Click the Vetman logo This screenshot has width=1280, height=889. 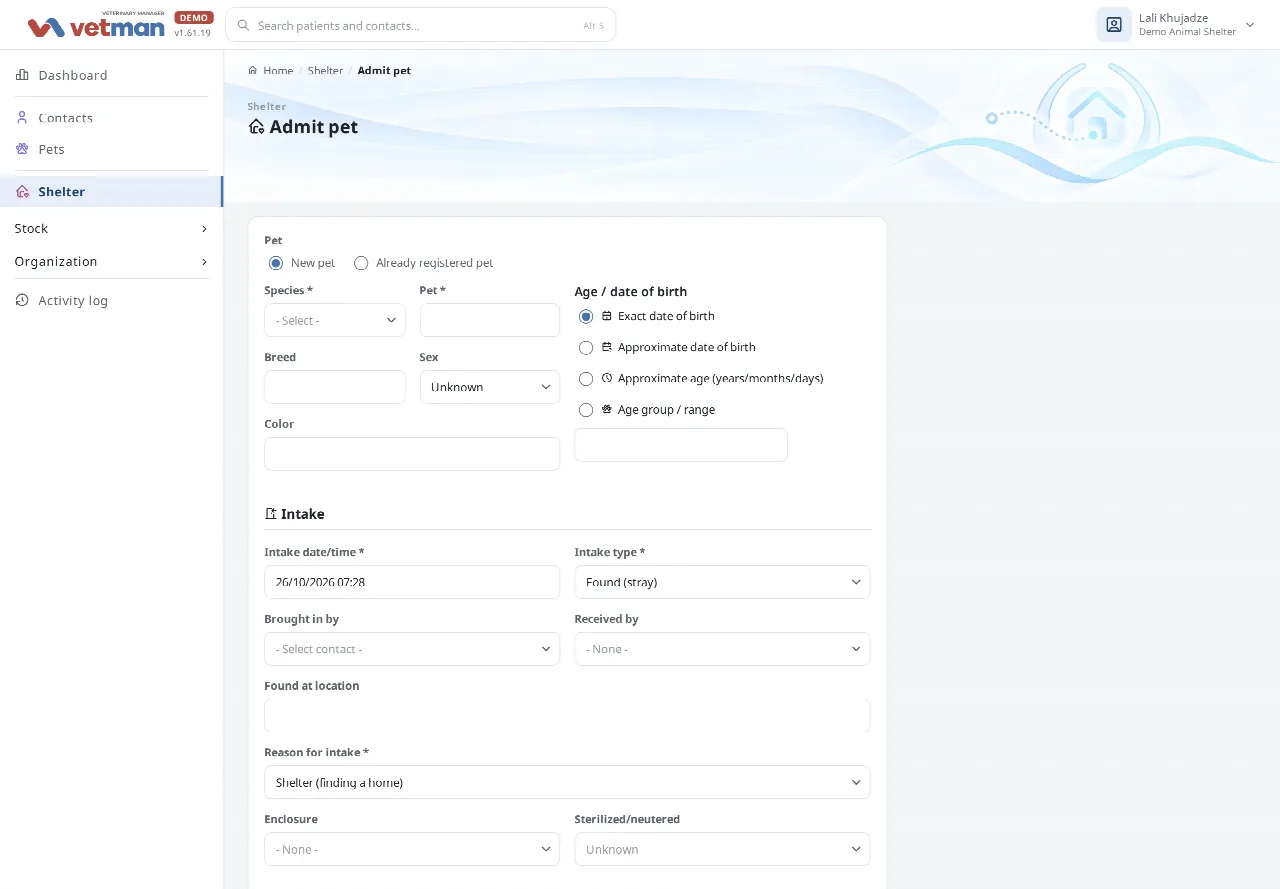tap(96, 26)
